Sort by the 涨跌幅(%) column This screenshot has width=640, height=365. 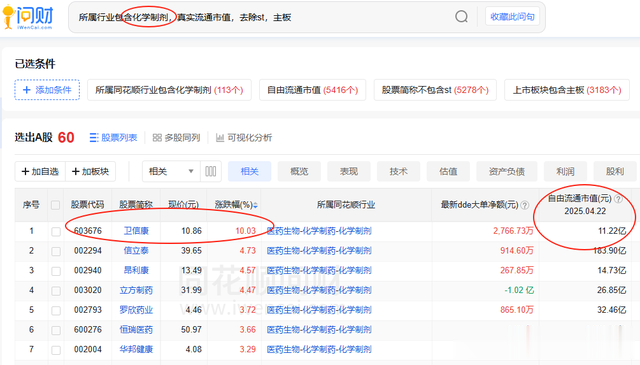236,205
